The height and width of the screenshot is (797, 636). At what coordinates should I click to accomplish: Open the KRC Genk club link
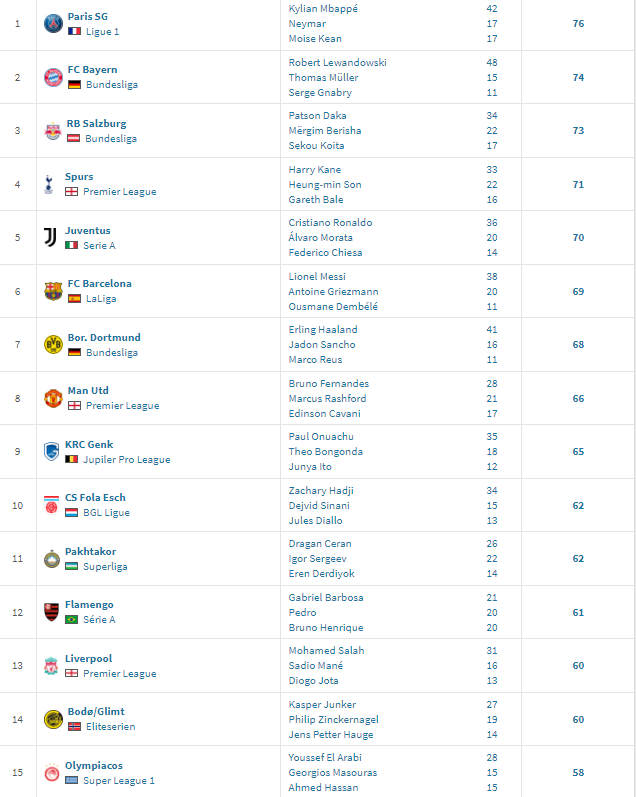pyautogui.click(x=89, y=444)
